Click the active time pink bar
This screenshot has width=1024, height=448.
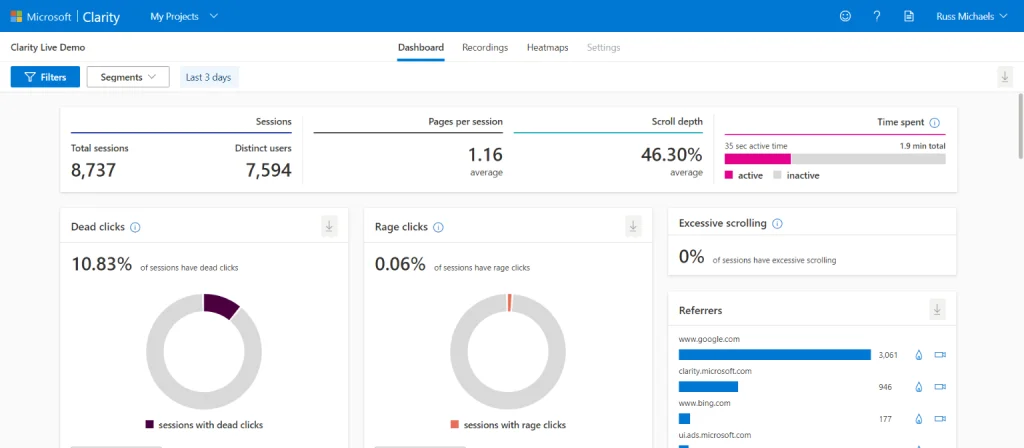[x=758, y=159]
